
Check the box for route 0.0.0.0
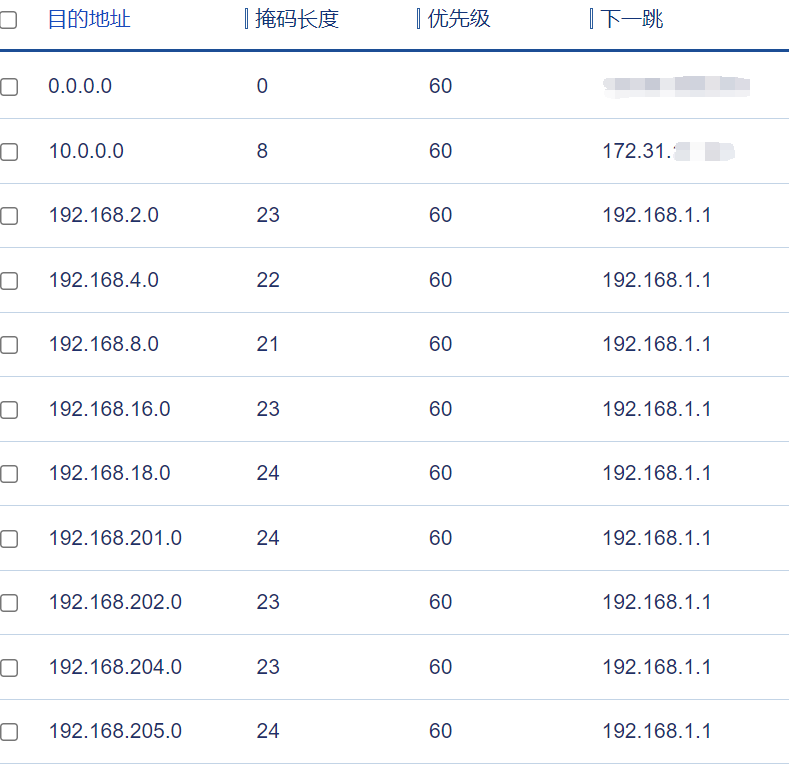tap(9, 87)
